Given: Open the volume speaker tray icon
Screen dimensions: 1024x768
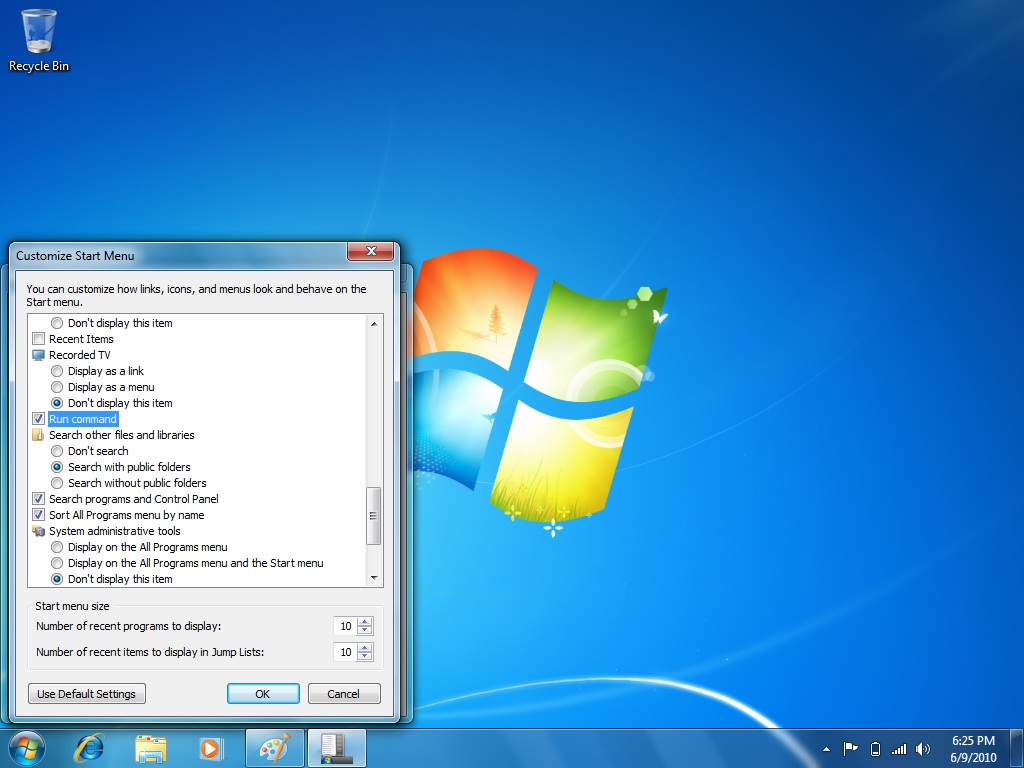Looking at the screenshot, I should pos(923,749).
